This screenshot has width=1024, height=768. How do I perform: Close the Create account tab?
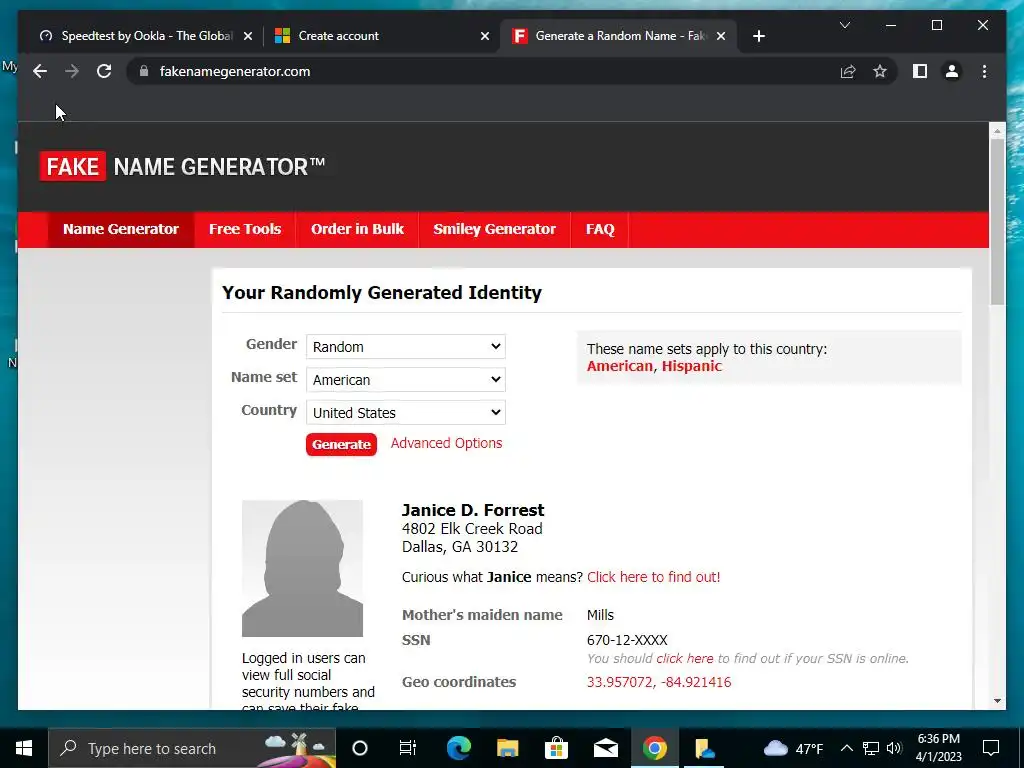click(x=485, y=36)
